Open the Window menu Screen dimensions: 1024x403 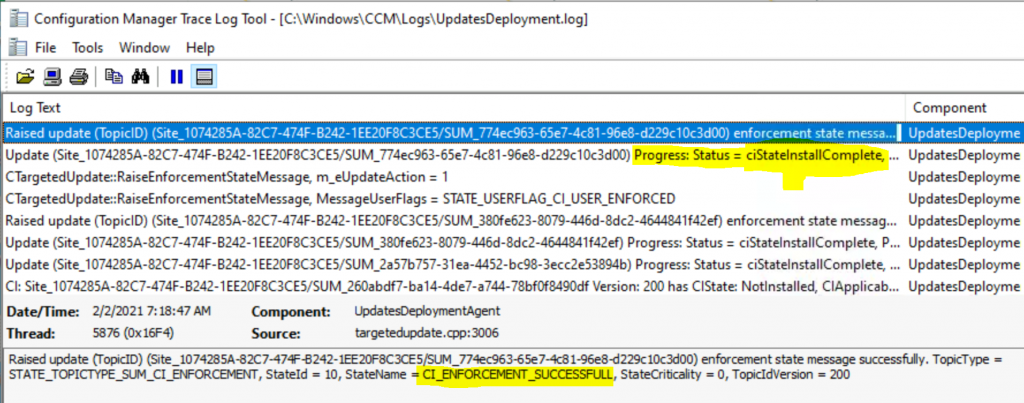[144, 48]
